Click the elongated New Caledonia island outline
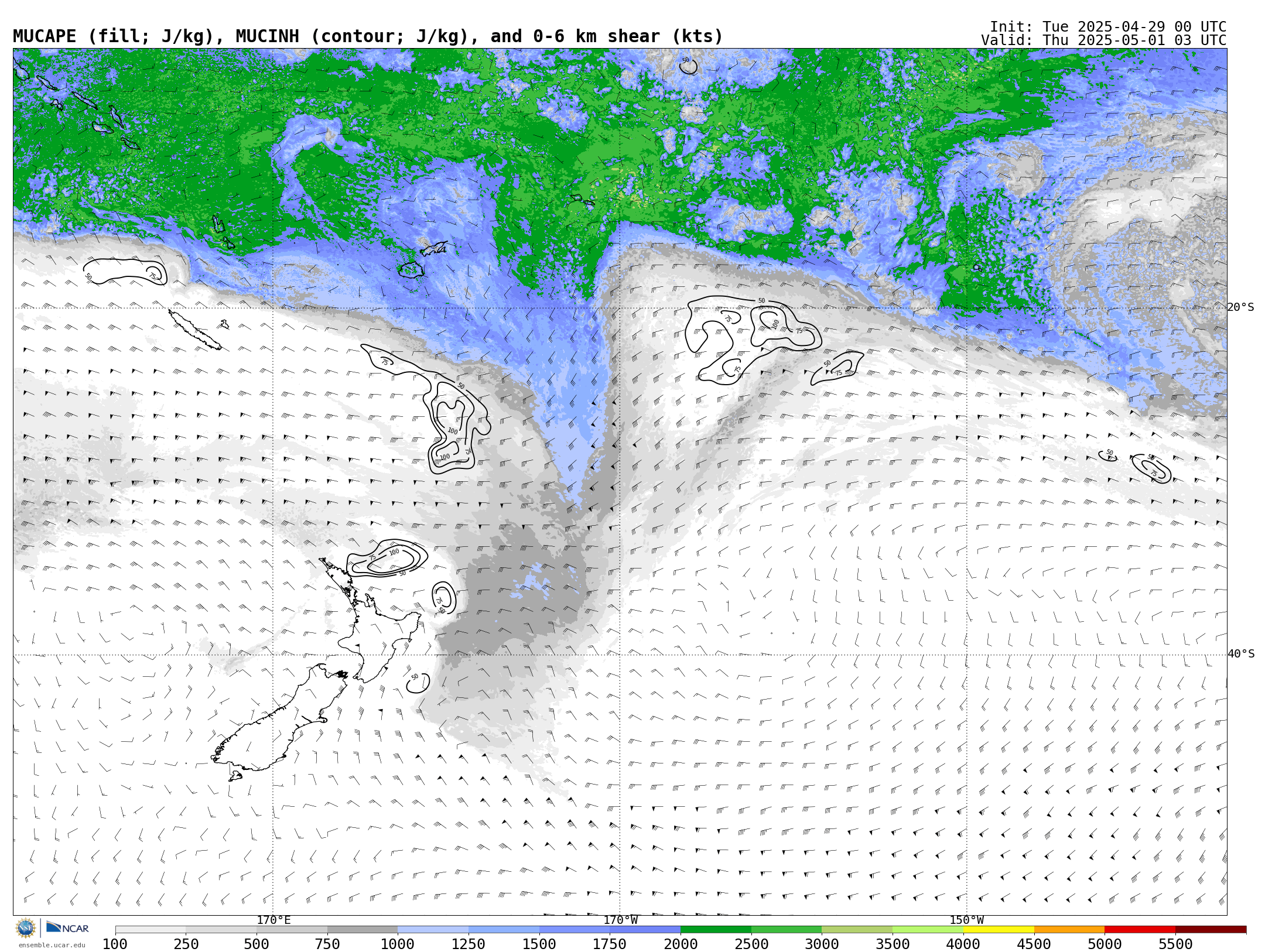Screen dimensions: 1265x952 [x=195, y=330]
